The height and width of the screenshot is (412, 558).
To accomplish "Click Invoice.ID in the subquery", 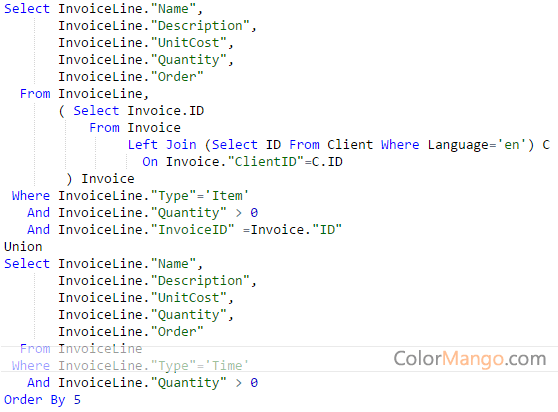I will coord(166,111).
